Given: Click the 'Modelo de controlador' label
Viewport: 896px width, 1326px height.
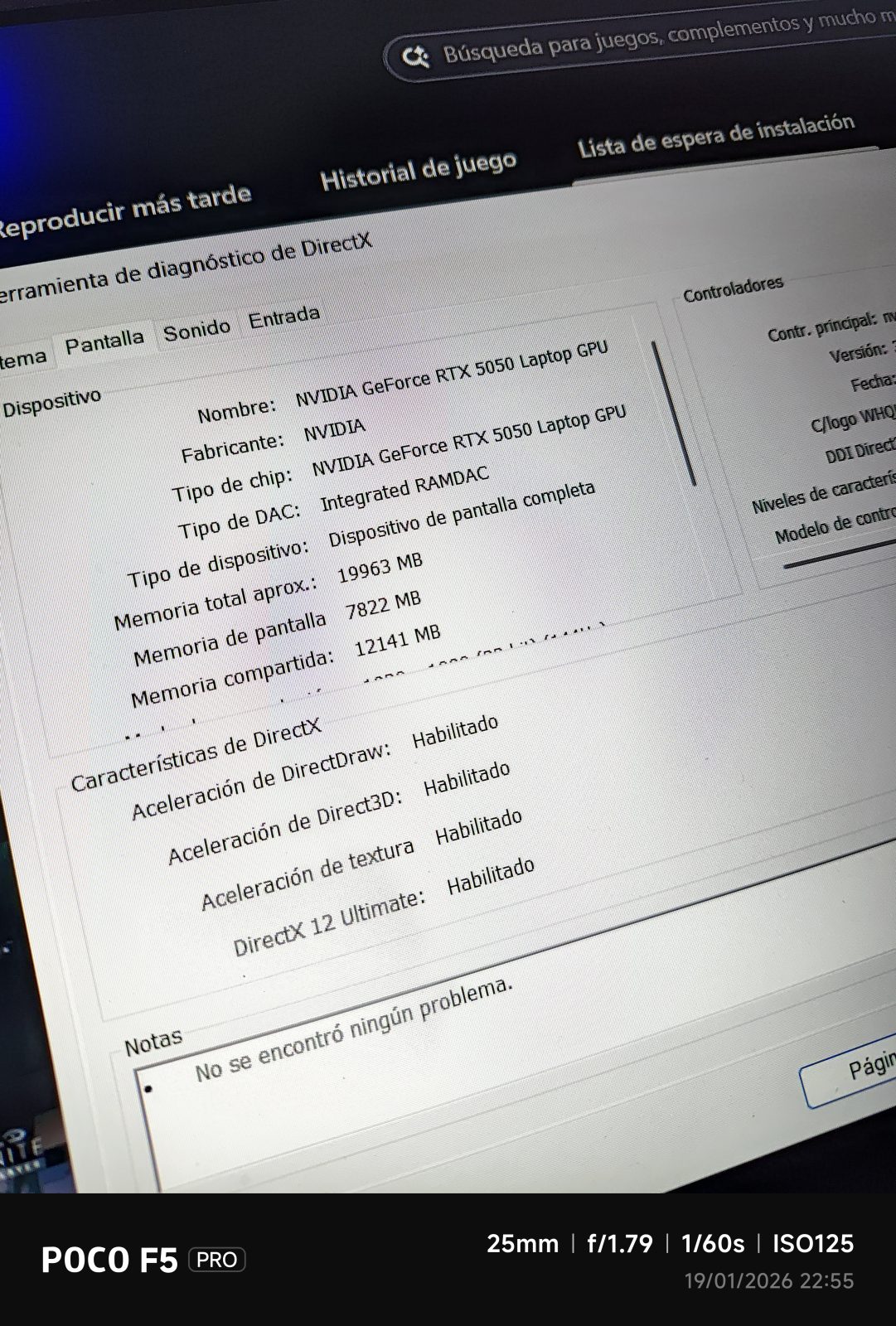Looking at the screenshot, I should pos(835,525).
